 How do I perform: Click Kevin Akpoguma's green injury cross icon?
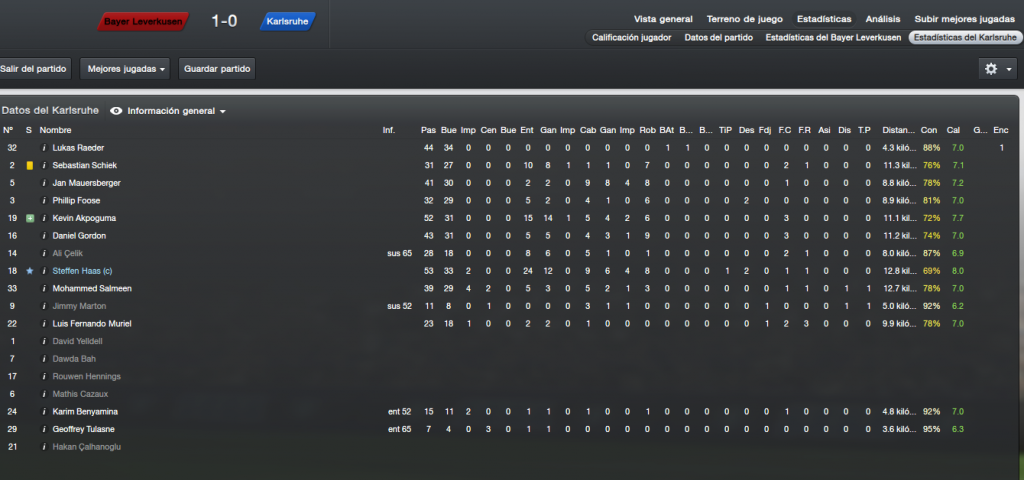click(29, 218)
